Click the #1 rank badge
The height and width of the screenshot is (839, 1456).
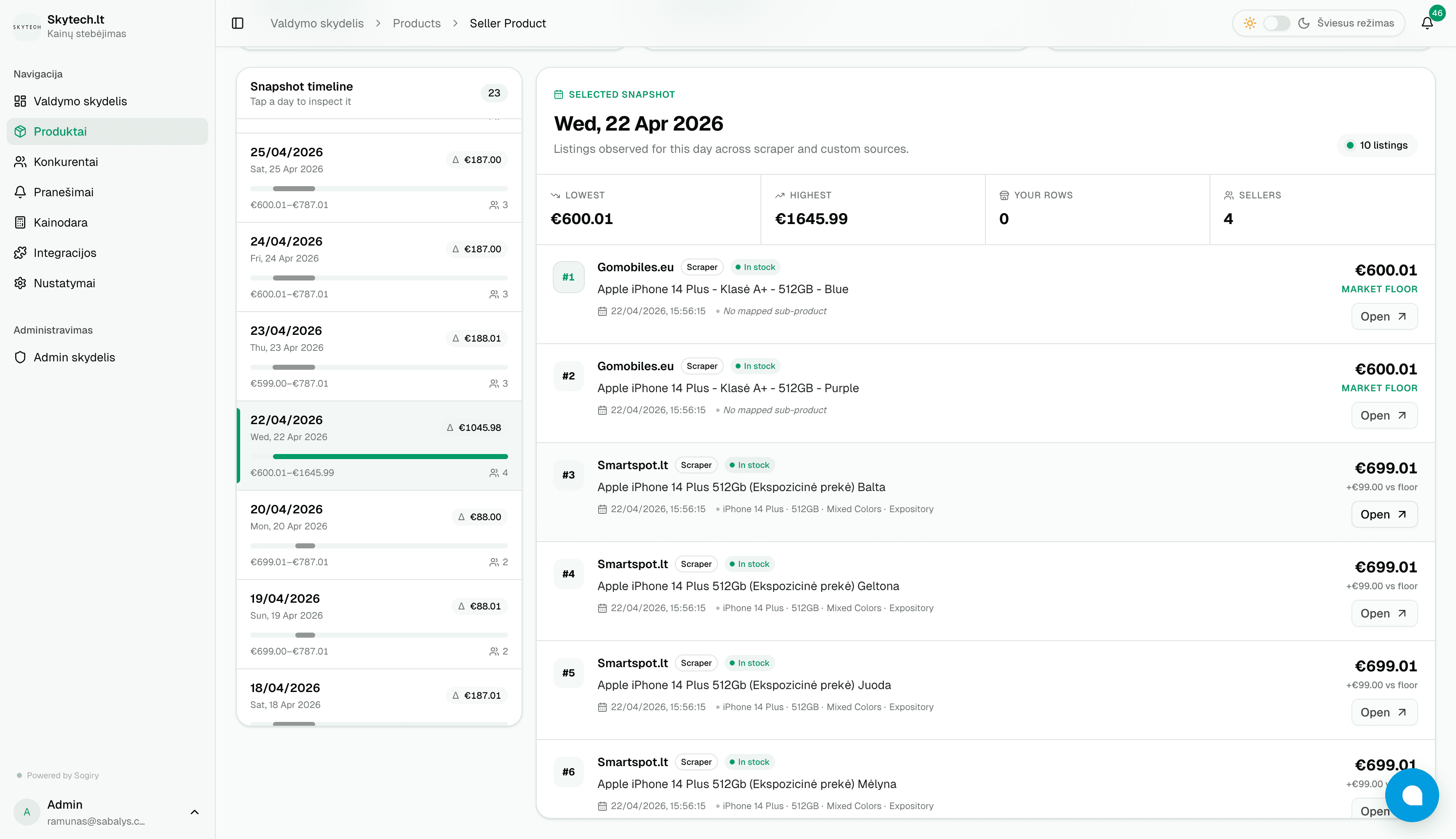pos(568,277)
